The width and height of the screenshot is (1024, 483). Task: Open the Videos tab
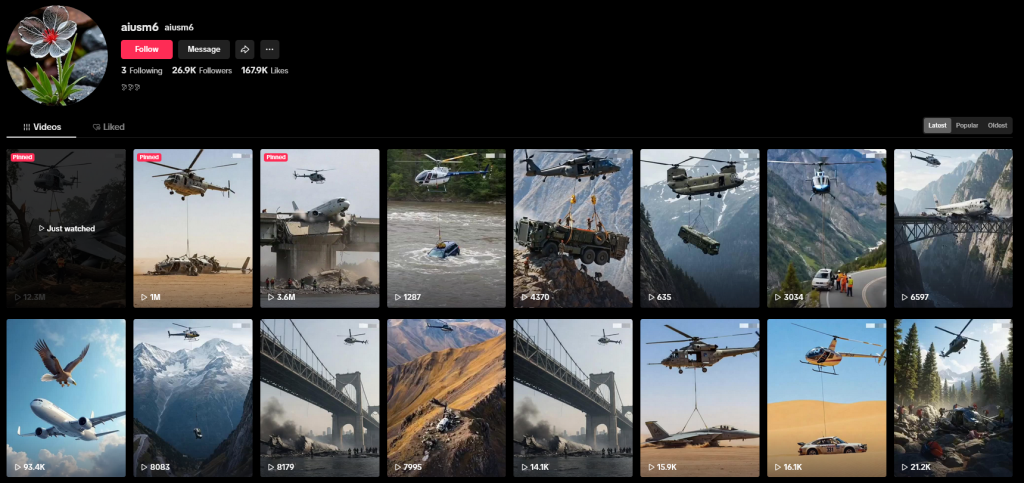pos(42,127)
